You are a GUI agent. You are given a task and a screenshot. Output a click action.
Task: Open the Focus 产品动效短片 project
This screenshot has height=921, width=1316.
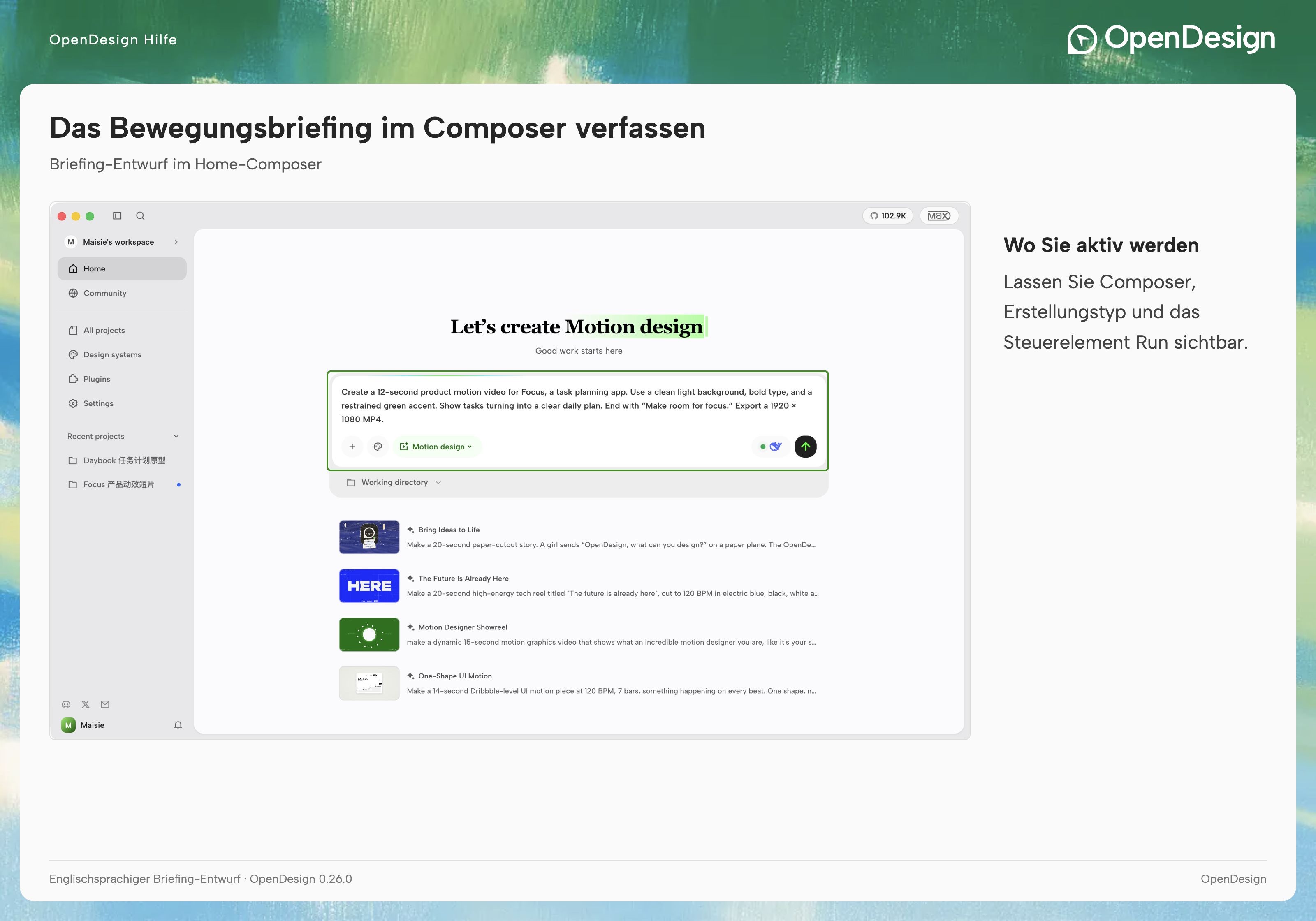(x=121, y=484)
